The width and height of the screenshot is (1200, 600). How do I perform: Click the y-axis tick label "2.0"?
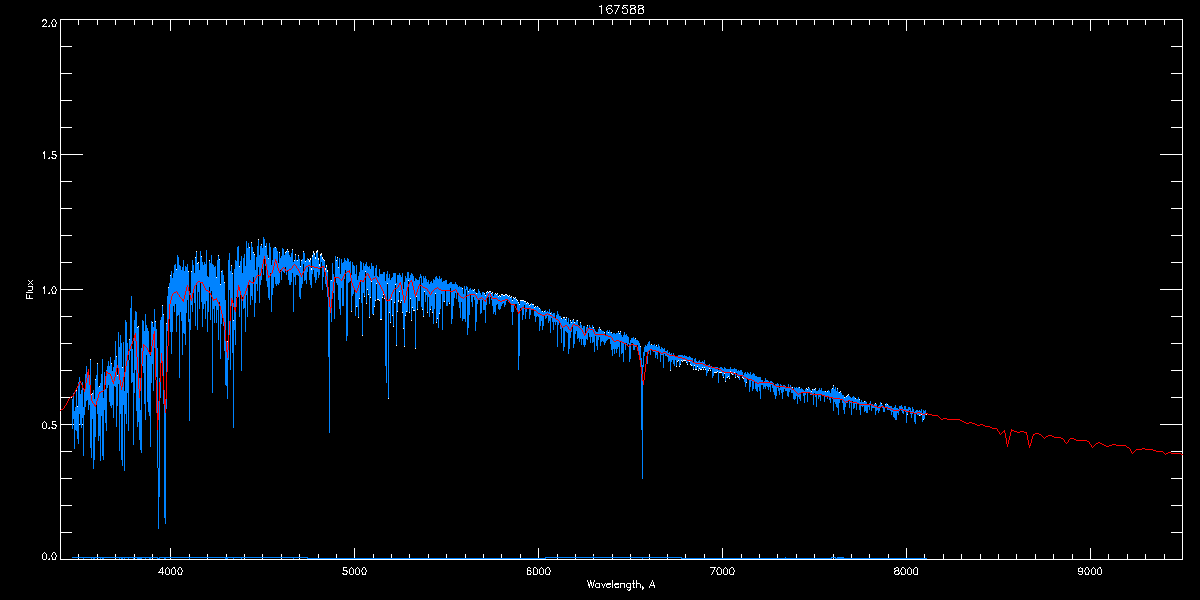point(49,21)
